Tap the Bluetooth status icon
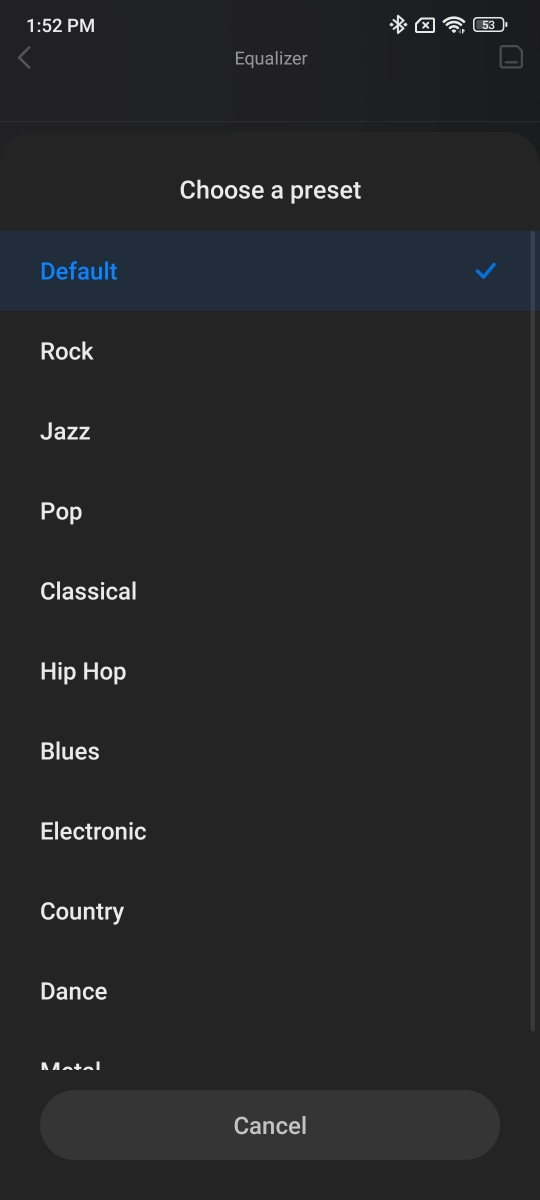The width and height of the screenshot is (540, 1200). click(398, 25)
